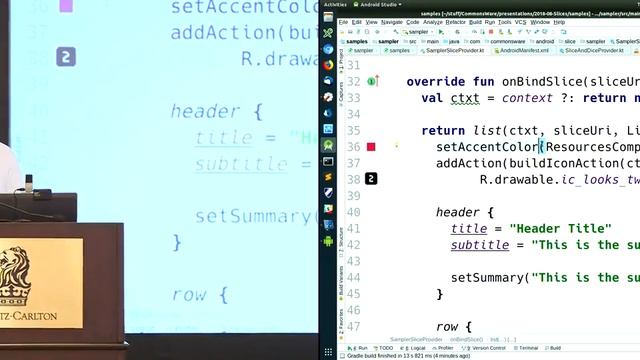
Task: Click the override gutter icon on line 32
Action: pyautogui.click(x=373, y=81)
